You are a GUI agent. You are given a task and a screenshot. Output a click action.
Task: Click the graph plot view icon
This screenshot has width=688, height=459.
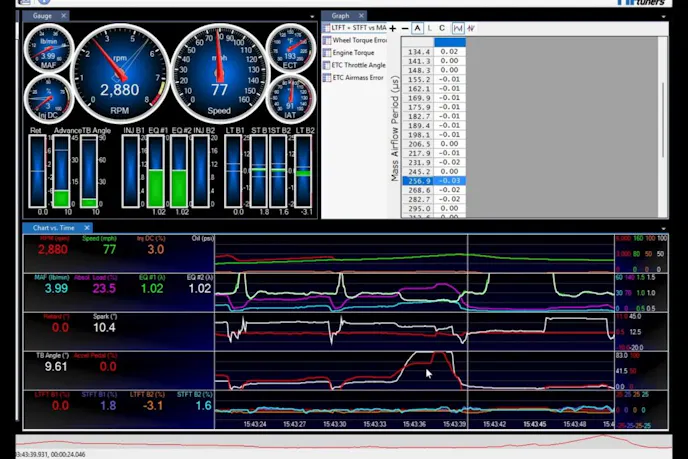click(457, 28)
